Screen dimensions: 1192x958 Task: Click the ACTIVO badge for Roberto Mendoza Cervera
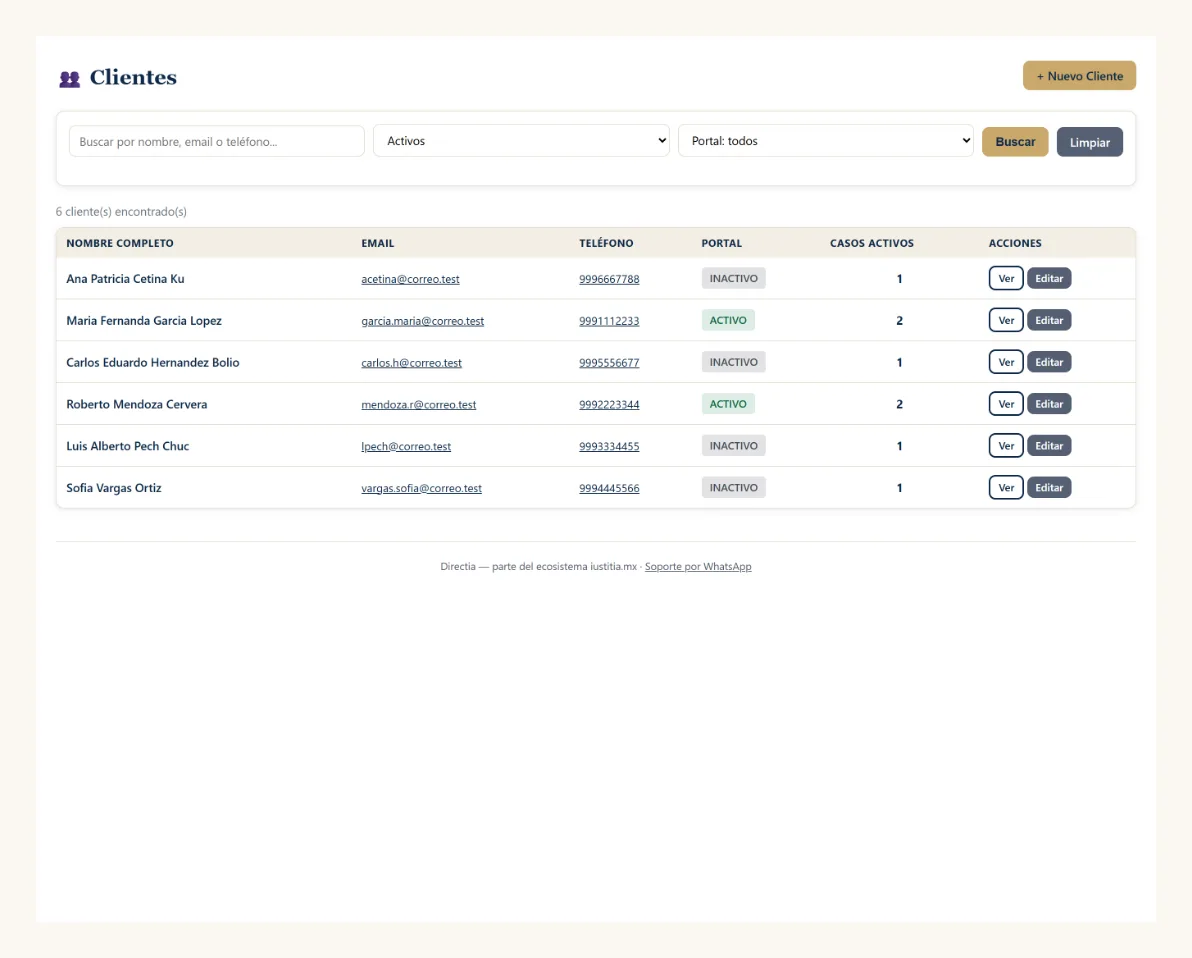click(x=728, y=404)
